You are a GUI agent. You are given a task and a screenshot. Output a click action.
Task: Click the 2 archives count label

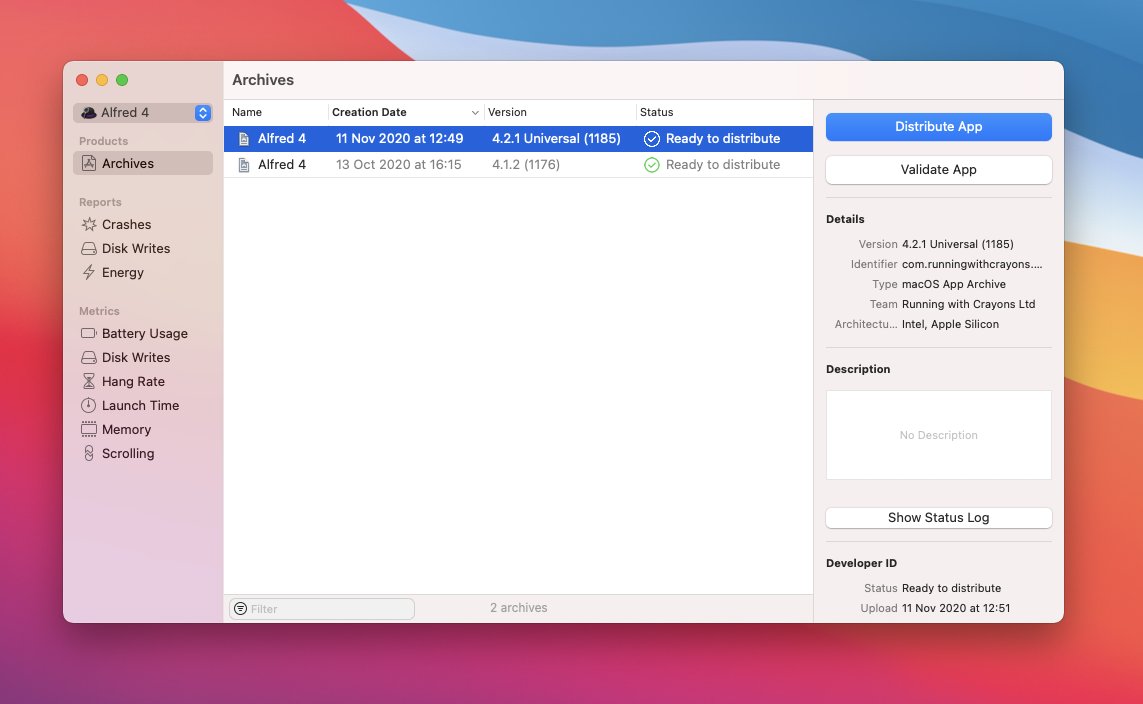(x=518, y=608)
